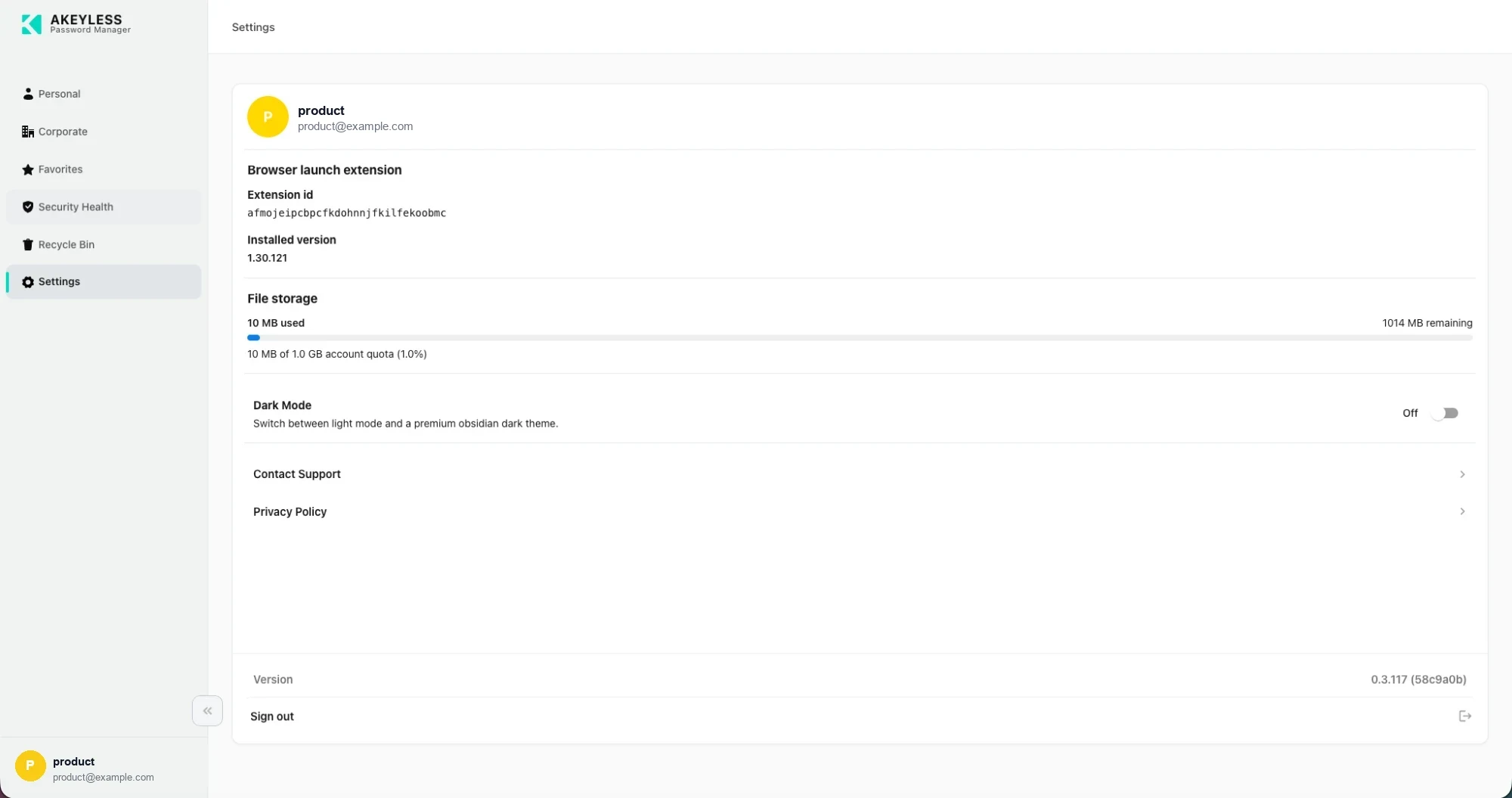Screen dimensions: 1512x798
Task: Click the Favorites star icon
Action: point(28,169)
